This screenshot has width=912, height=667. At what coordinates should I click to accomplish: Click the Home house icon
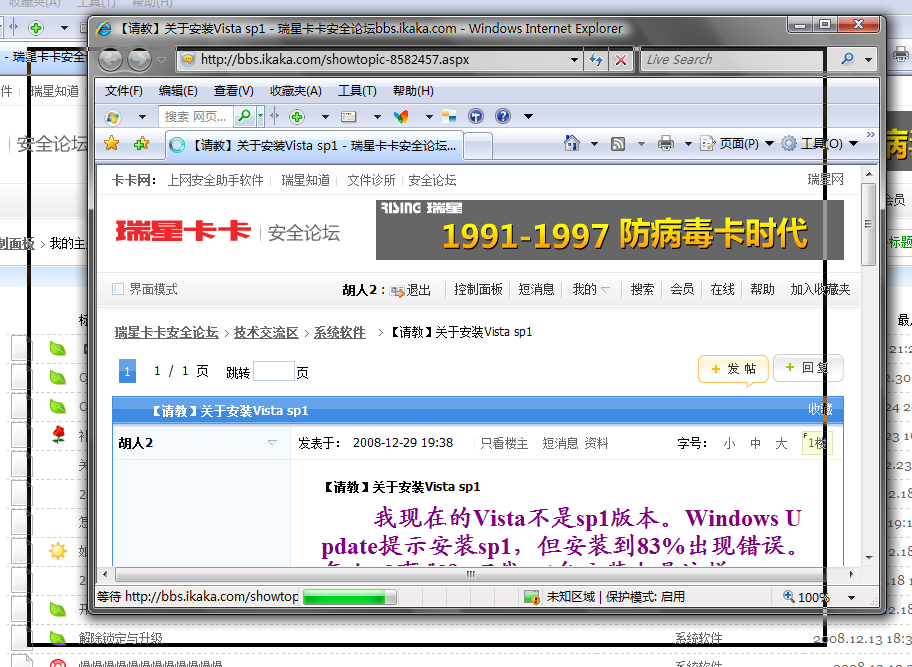point(572,143)
